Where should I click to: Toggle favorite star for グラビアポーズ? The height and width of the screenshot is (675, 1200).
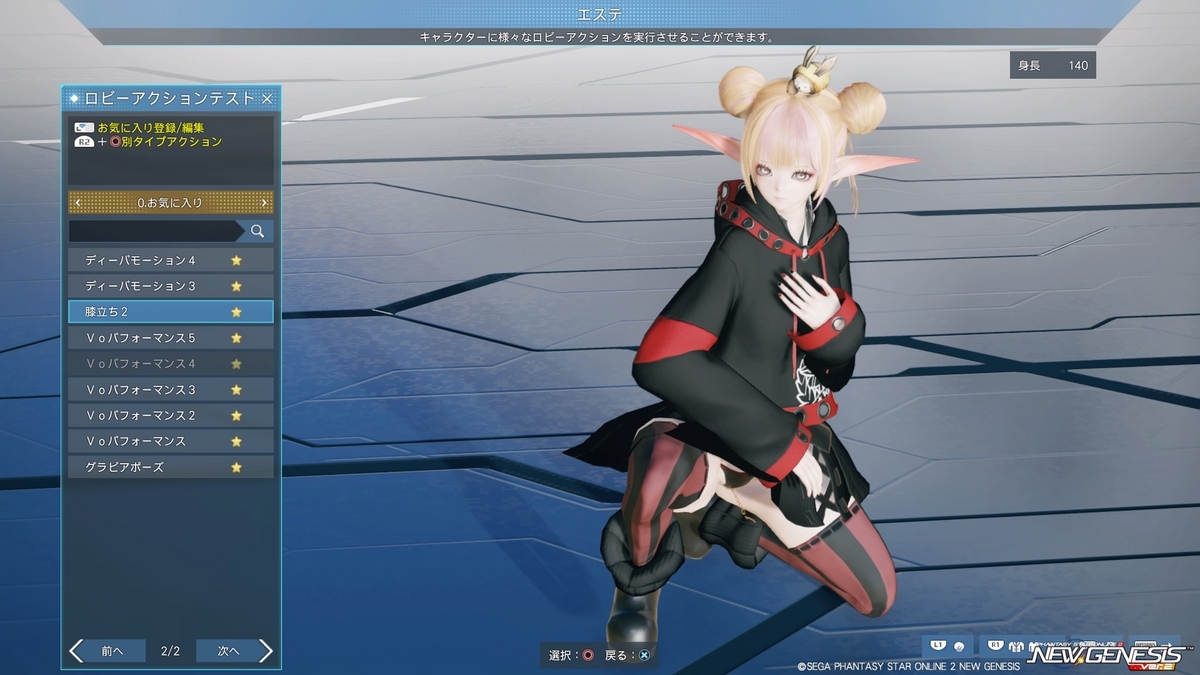(237, 467)
